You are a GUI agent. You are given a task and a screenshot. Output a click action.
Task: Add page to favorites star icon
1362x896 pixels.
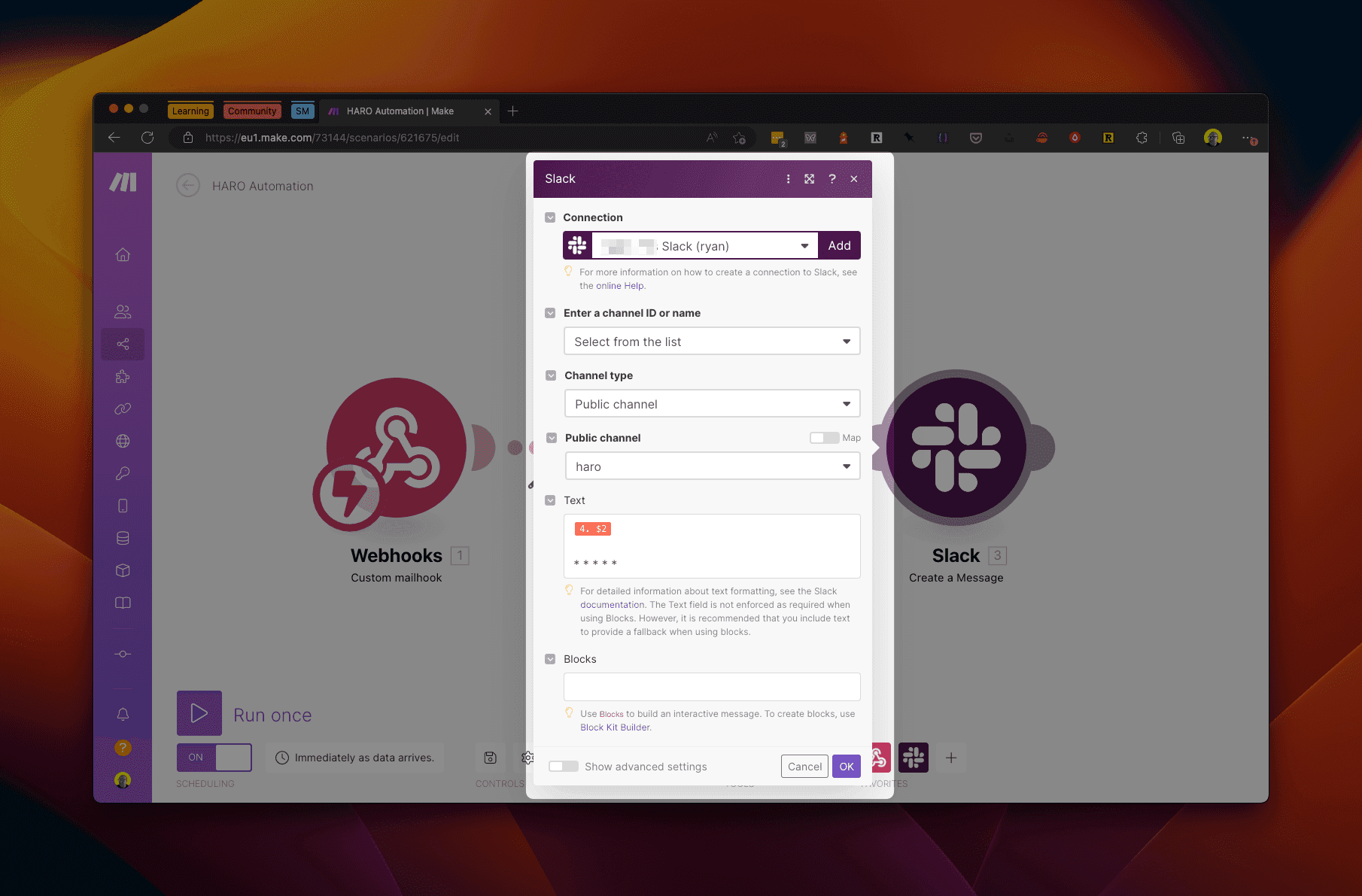739,138
